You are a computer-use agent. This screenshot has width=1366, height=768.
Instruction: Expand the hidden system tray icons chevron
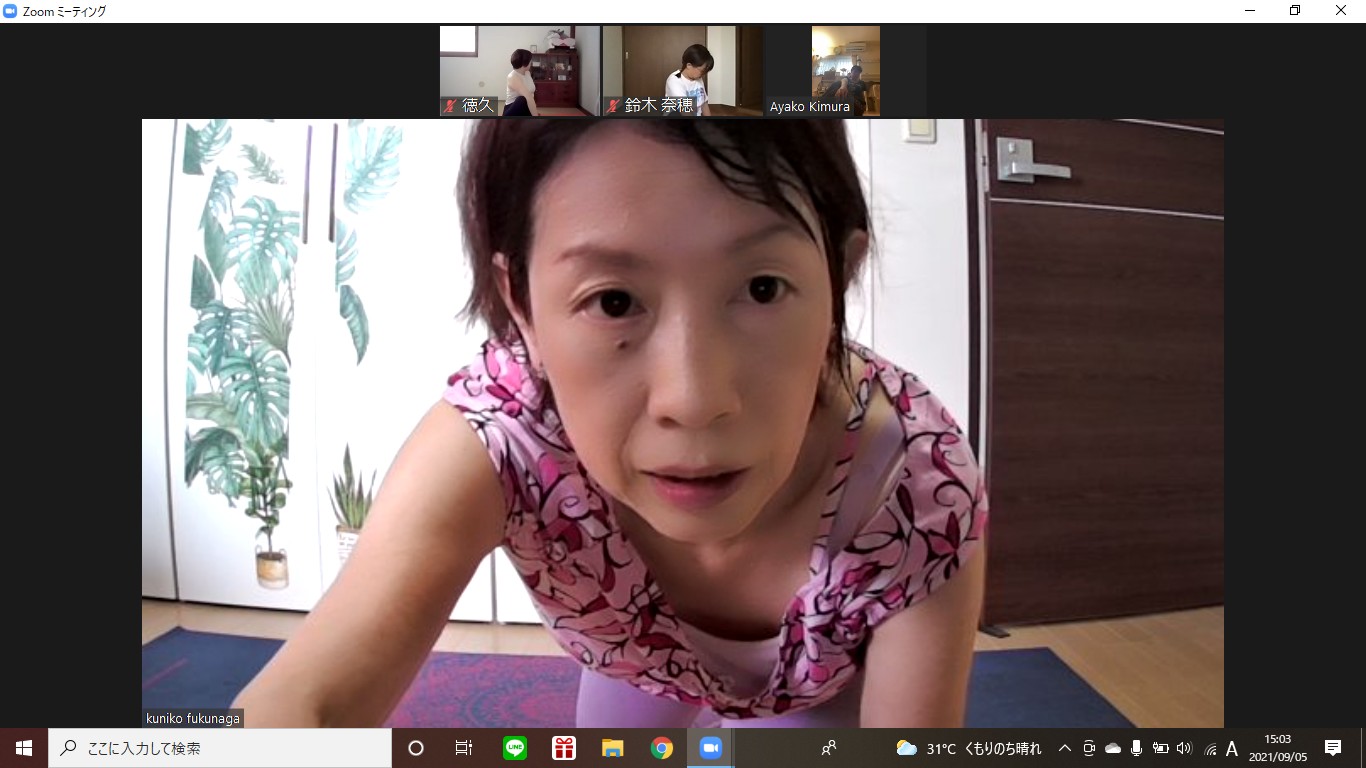pyautogui.click(x=1065, y=748)
